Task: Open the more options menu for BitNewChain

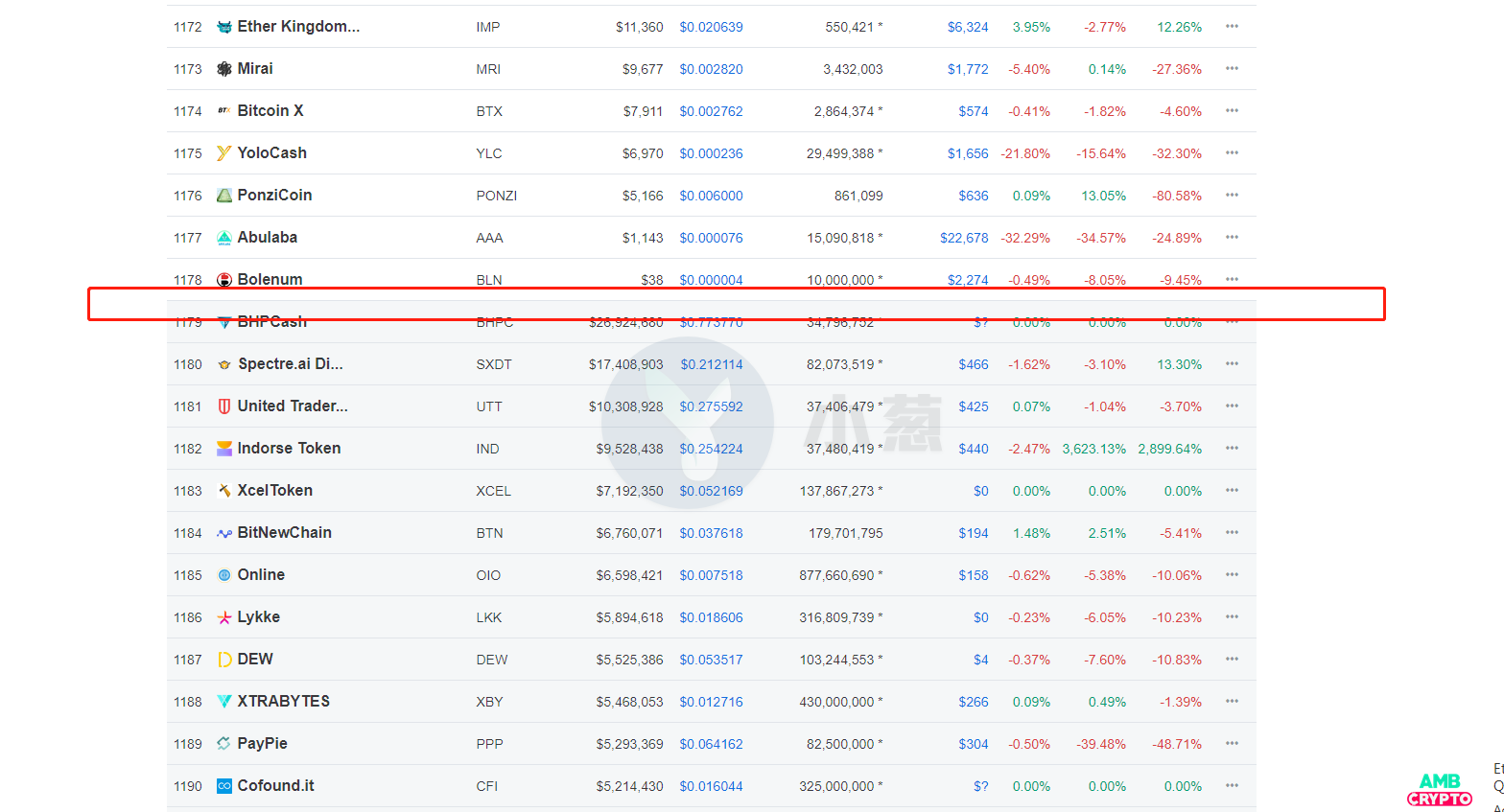Action: tap(1233, 533)
